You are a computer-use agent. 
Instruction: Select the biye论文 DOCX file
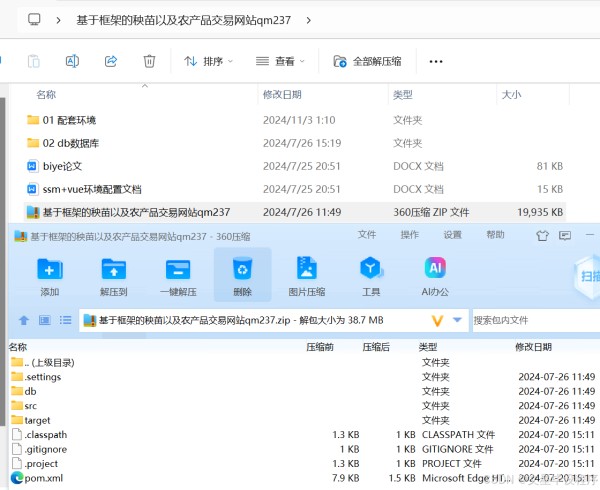tap(54, 166)
